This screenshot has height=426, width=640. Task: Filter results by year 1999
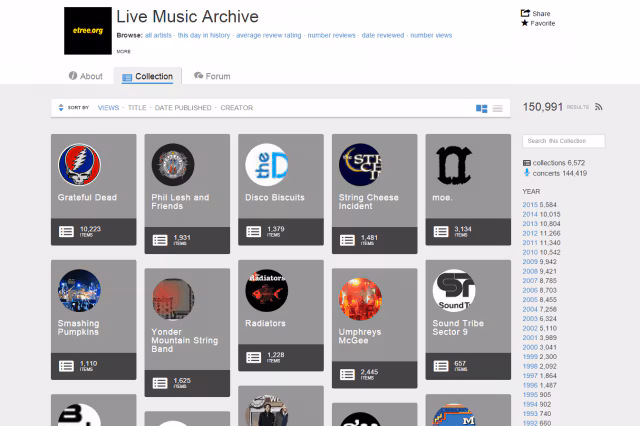(530, 357)
